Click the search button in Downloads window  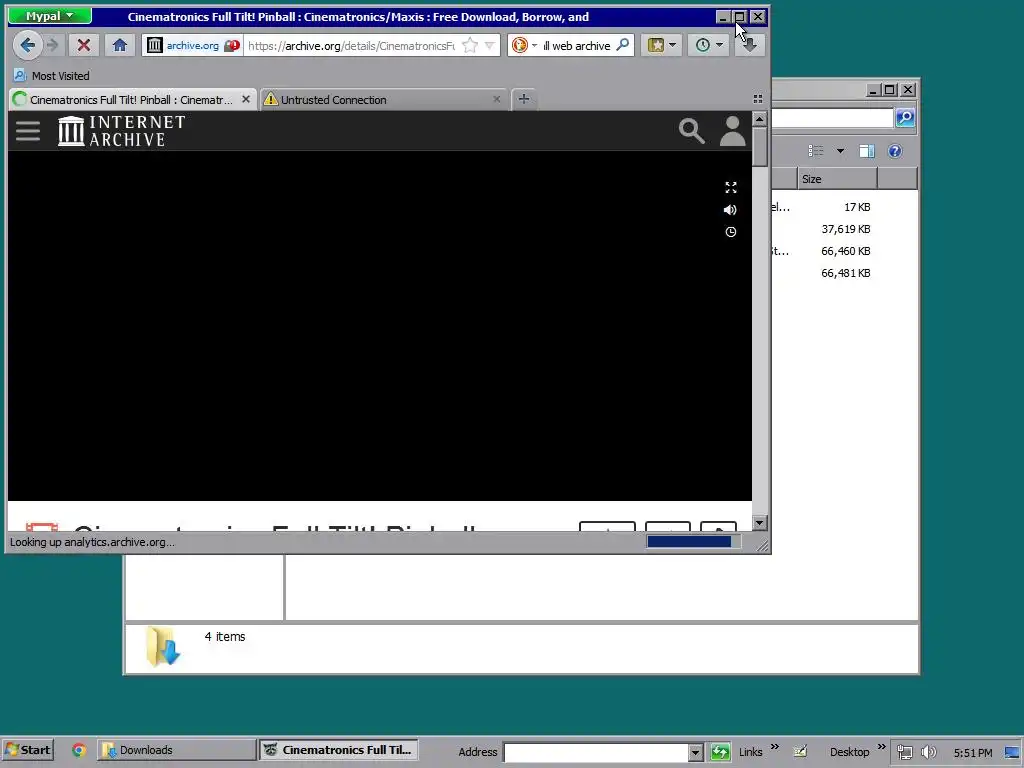pyautogui.click(x=905, y=118)
